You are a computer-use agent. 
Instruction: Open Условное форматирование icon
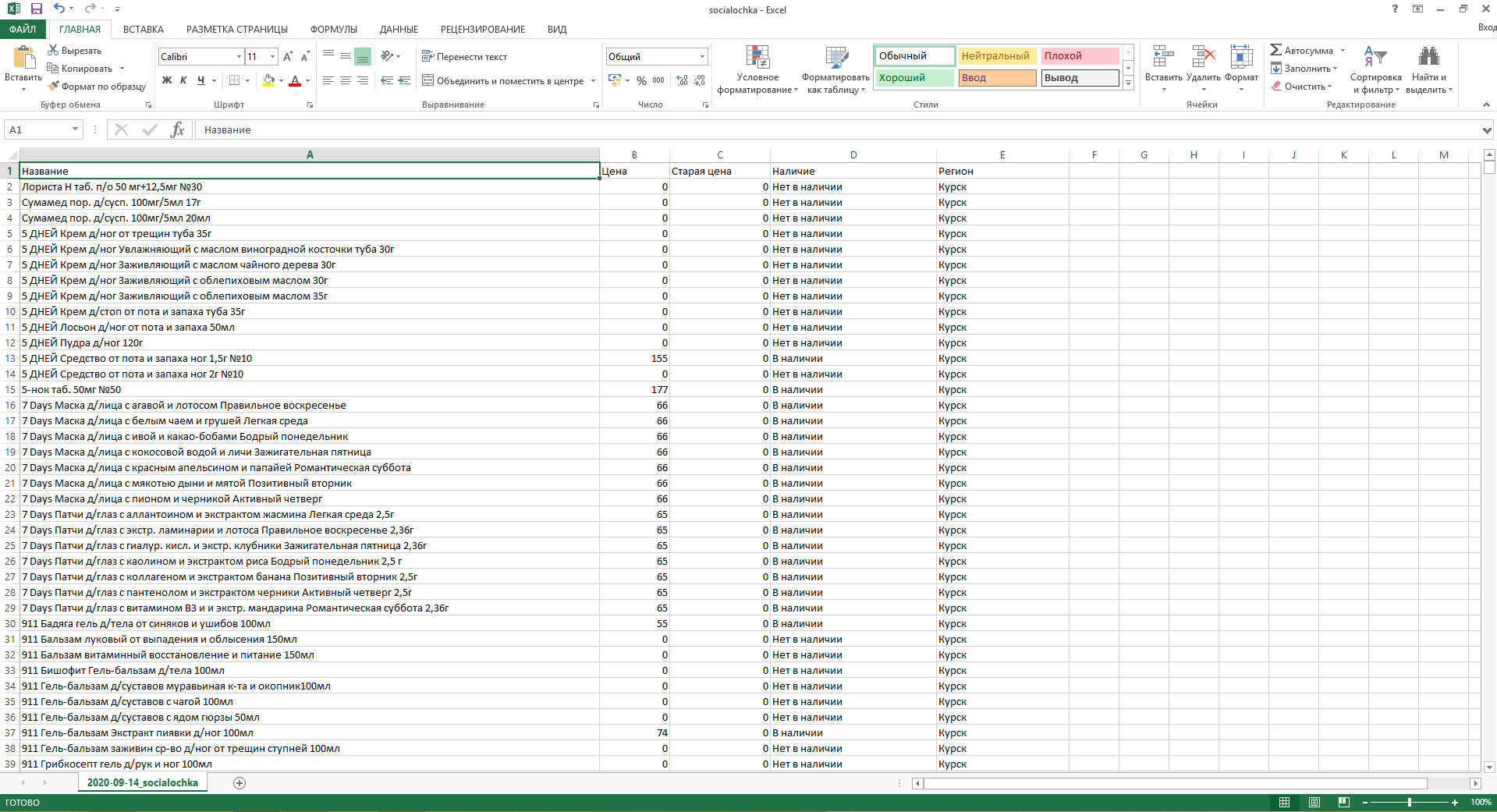pyautogui.click(x=757, y=57)
